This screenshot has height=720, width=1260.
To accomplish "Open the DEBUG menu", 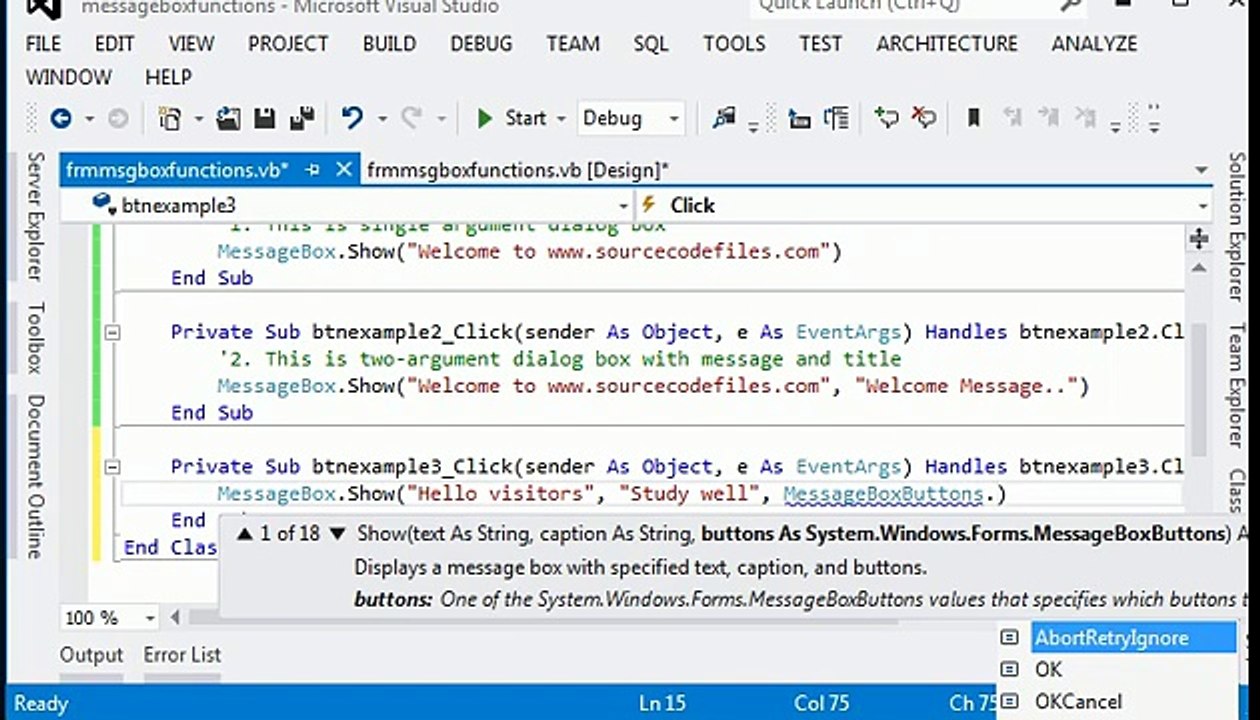I will click(481, 44).
